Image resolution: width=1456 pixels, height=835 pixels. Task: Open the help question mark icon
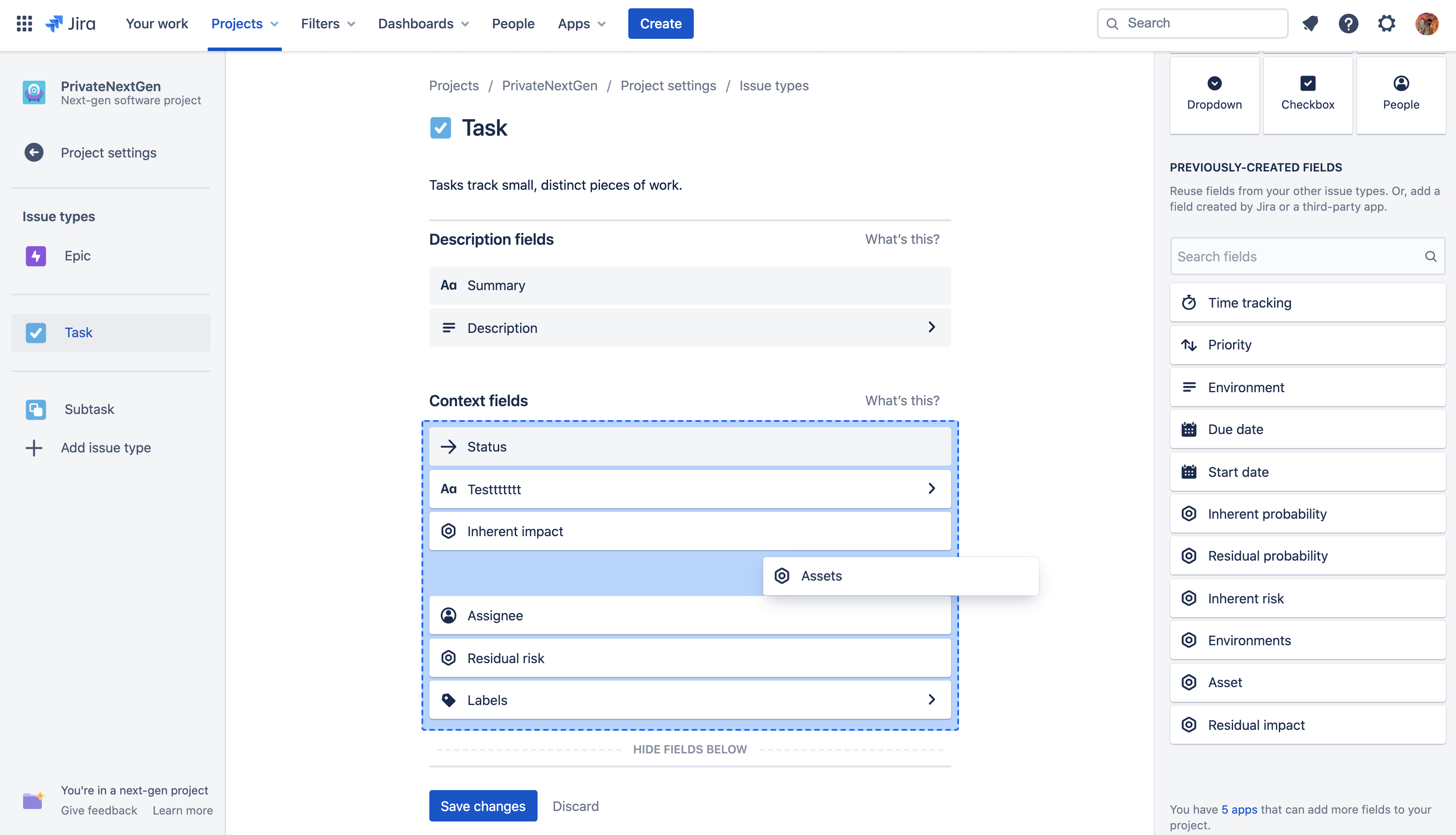pyautogui.click(x=1348, y=24)
